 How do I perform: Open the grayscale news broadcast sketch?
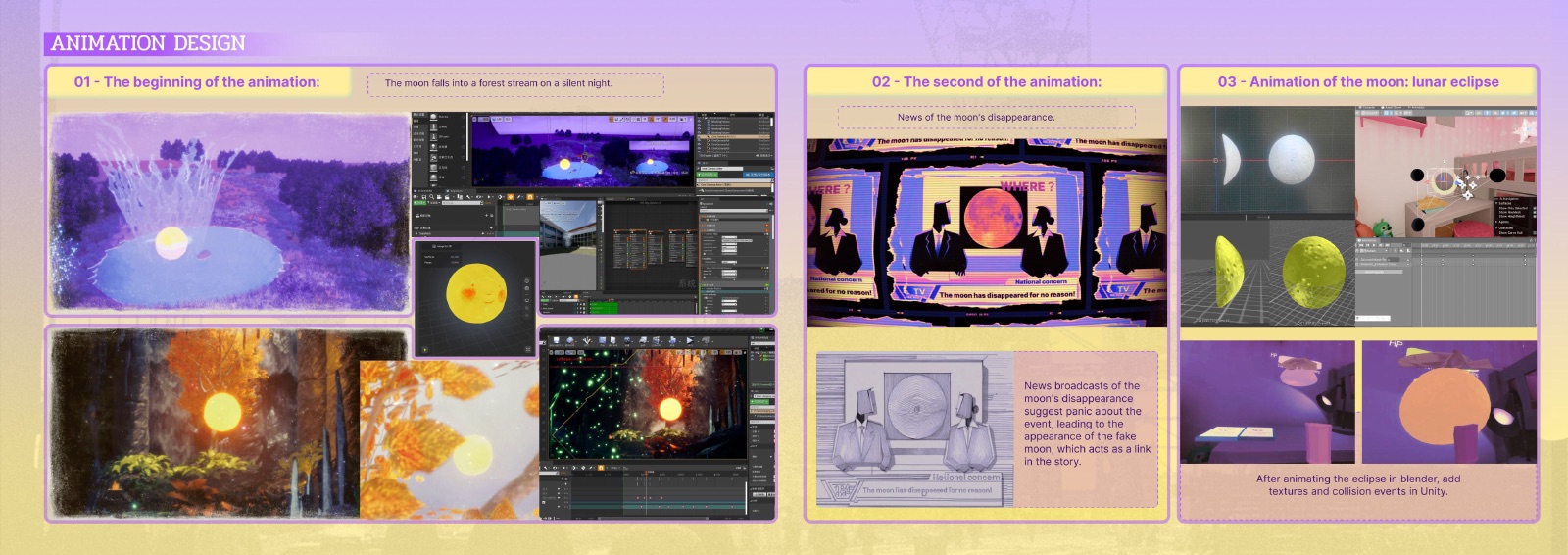[914, 429]
